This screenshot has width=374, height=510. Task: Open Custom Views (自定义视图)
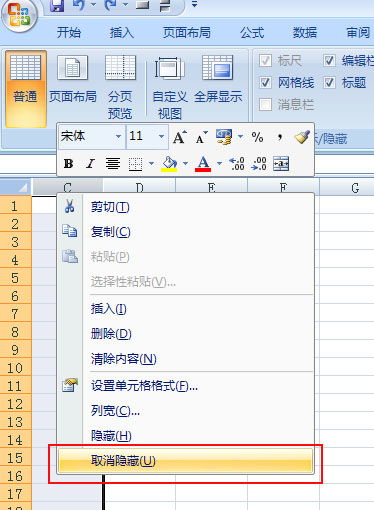point(170,87)
